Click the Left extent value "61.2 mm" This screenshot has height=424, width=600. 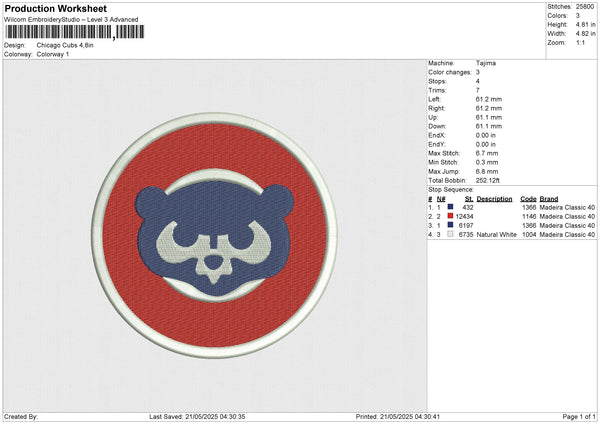489,99
